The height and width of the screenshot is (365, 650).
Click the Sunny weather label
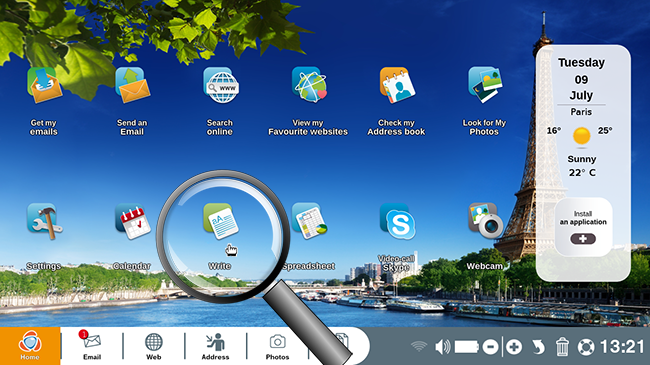coord(582,159)
